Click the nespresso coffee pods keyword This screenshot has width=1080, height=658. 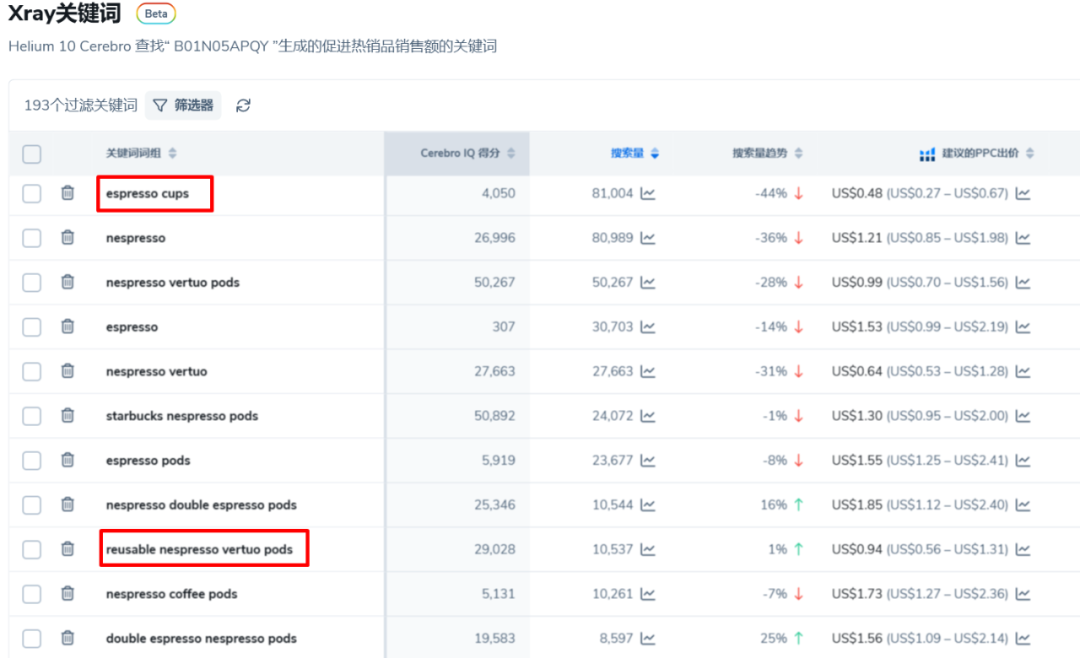pos(172,594)
